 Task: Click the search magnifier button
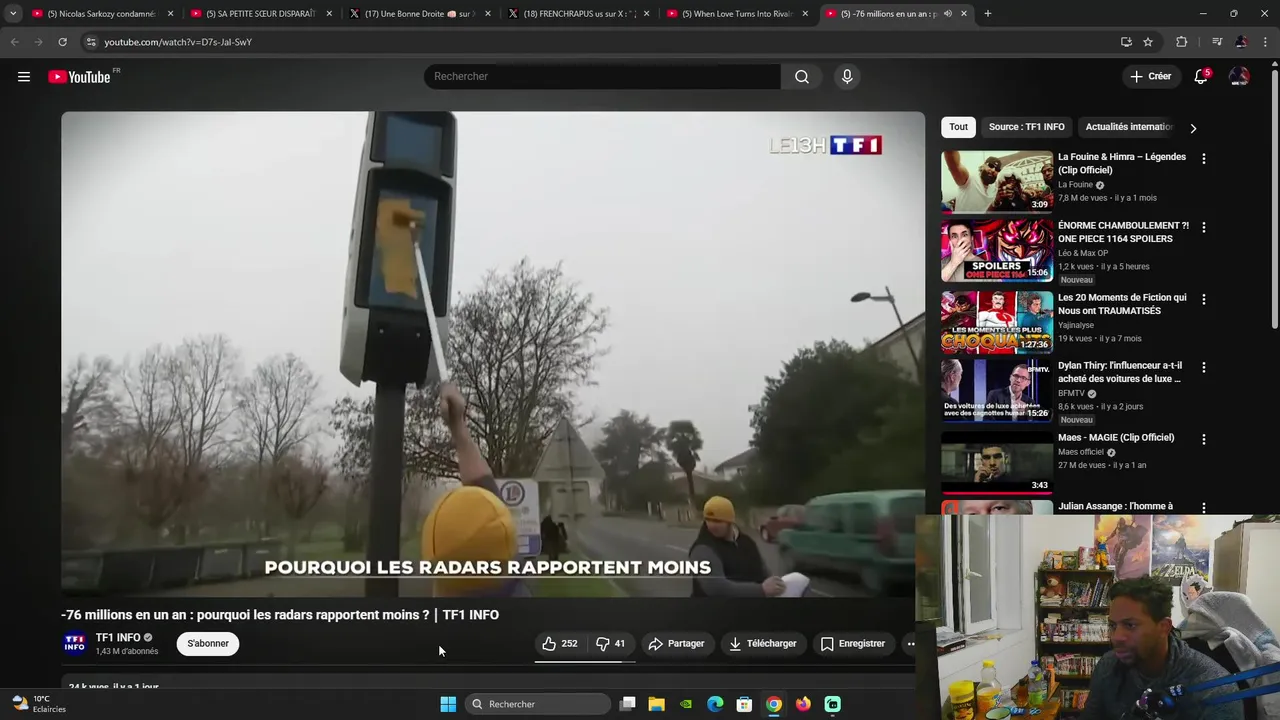click(802, 77)
